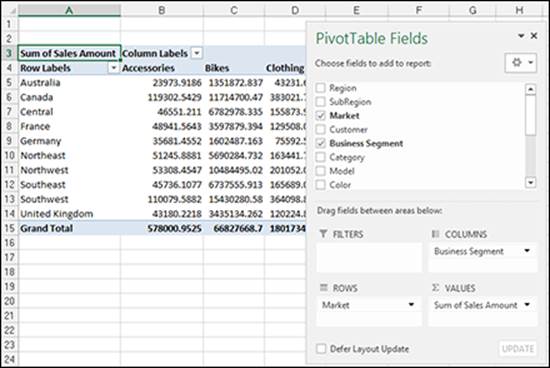Uncheck the Market field checkbox
Screen dimensions: 550x368
[x=321, y=115]
